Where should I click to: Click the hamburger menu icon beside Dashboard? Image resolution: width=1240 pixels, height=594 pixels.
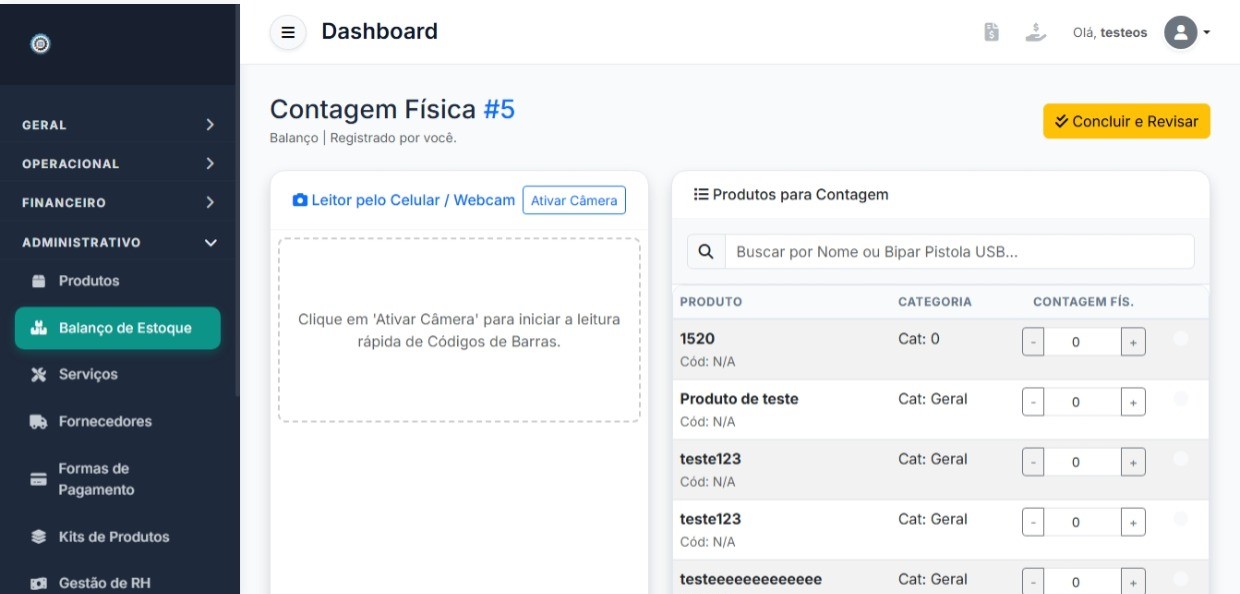(288, 33)
